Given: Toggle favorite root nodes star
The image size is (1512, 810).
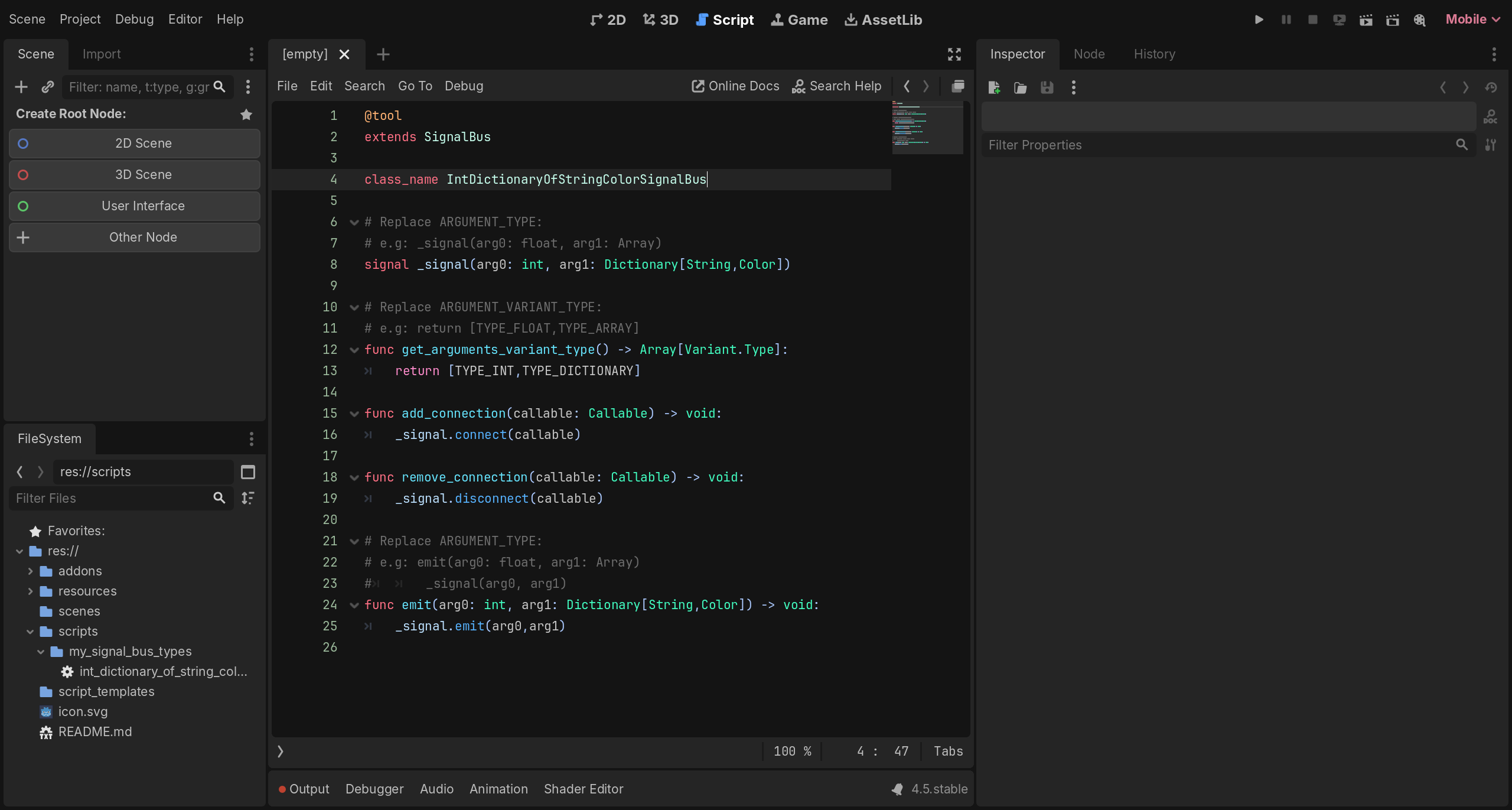Looking at the screenshot, I should pyautogui.click(x=246, y=114).
